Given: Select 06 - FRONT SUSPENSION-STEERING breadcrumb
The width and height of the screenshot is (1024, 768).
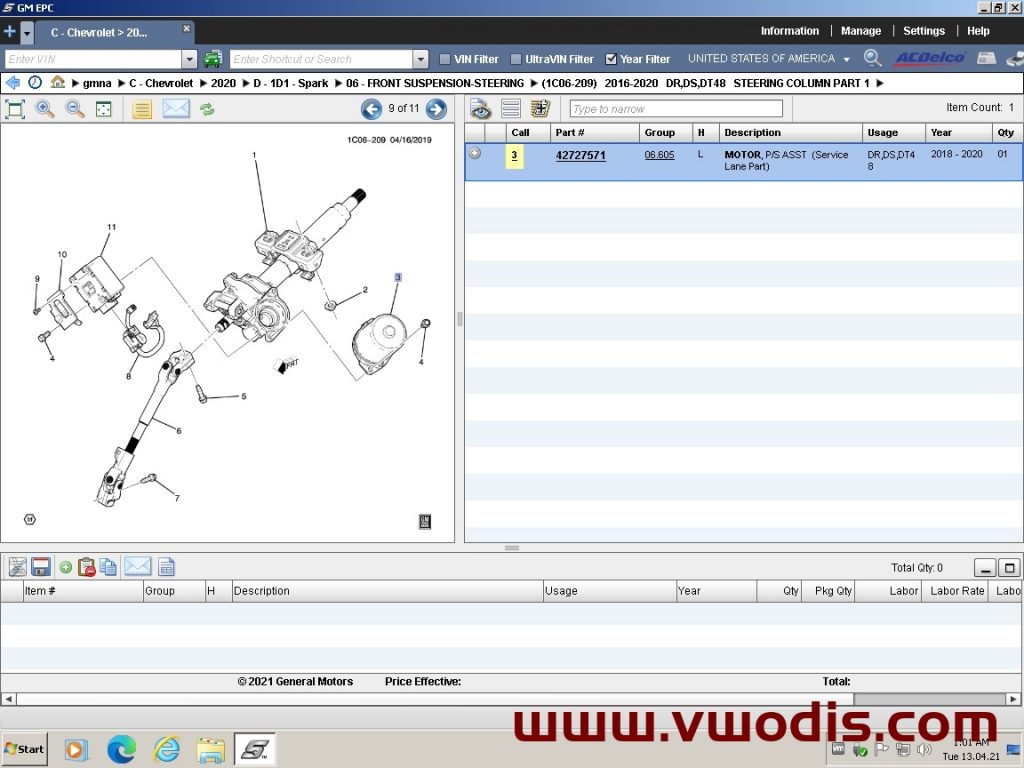Looking at the screenshot, I should click(435, 84).
